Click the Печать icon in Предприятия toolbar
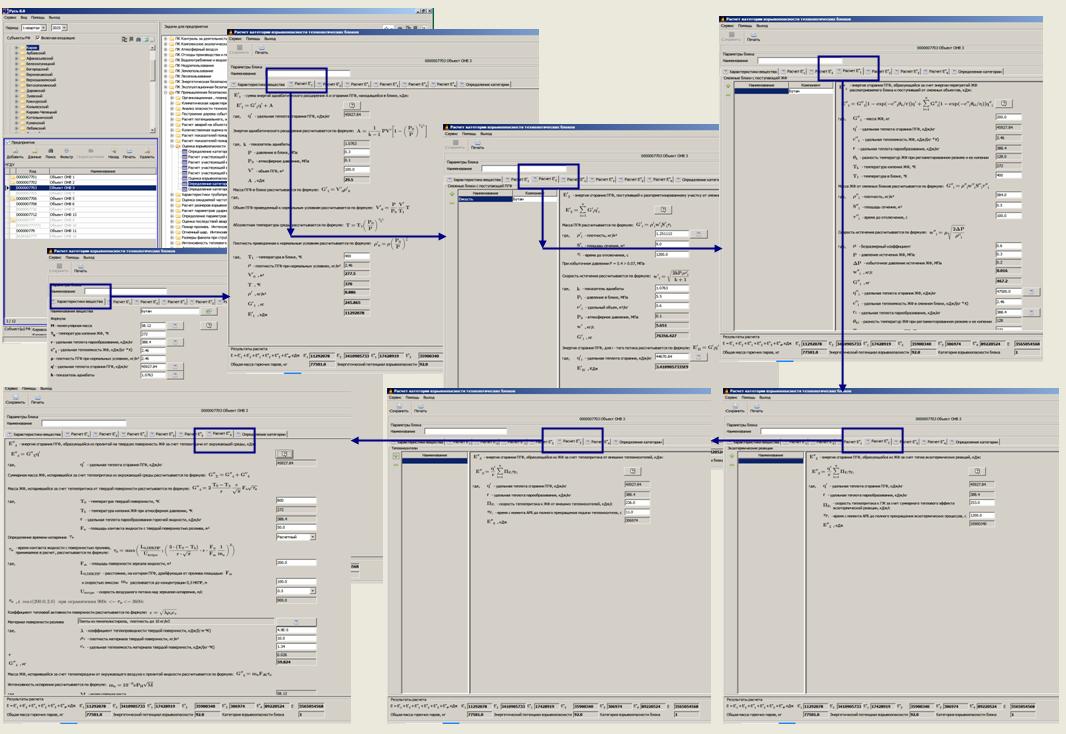Image resolution: width=1066 pixels, height=734 pixels. (129, 153)
